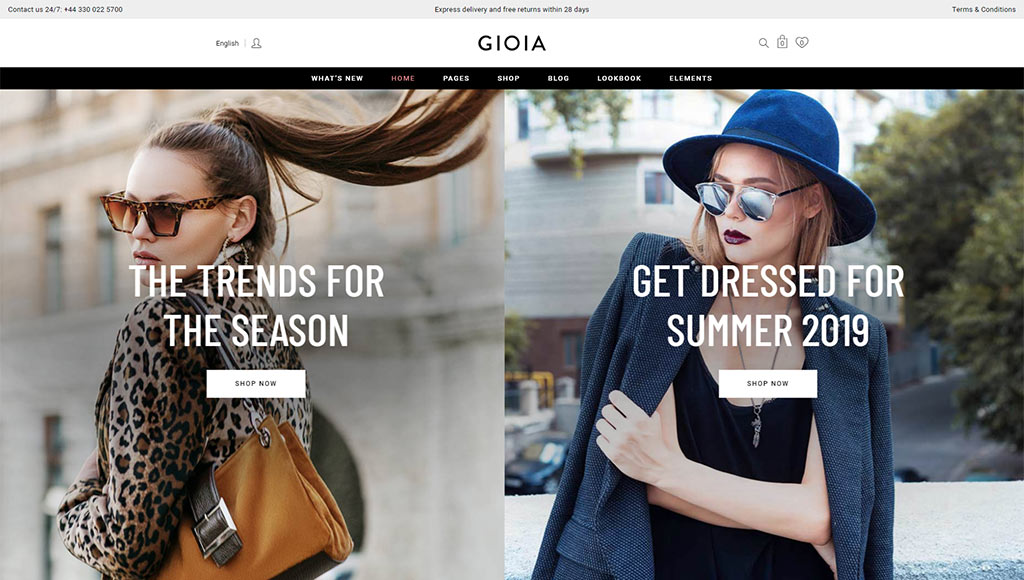Screen dimensions: 1024x580
Task: Click The Trends for the Season headline
Action: (x=256, y=305)
